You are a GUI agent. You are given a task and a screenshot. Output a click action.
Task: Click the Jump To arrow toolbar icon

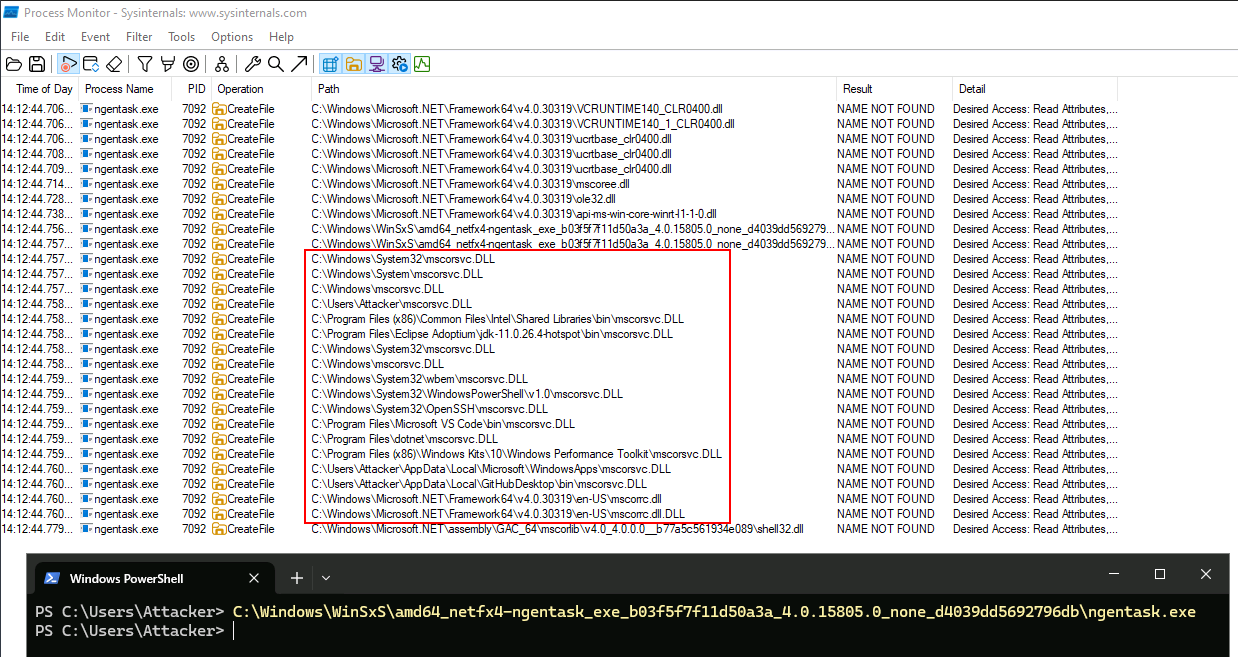pos(299,64)
